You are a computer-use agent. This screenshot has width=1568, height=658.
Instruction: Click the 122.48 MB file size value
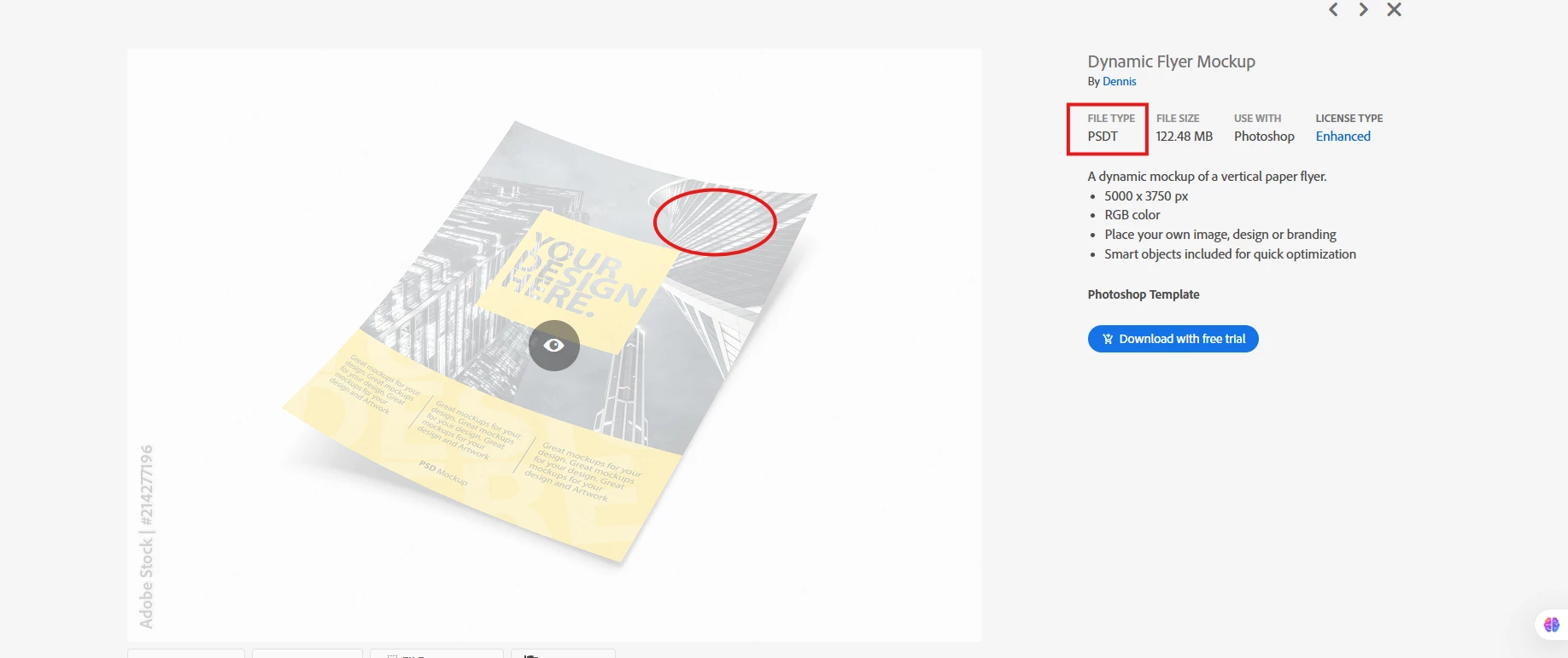click(1184, 137)
